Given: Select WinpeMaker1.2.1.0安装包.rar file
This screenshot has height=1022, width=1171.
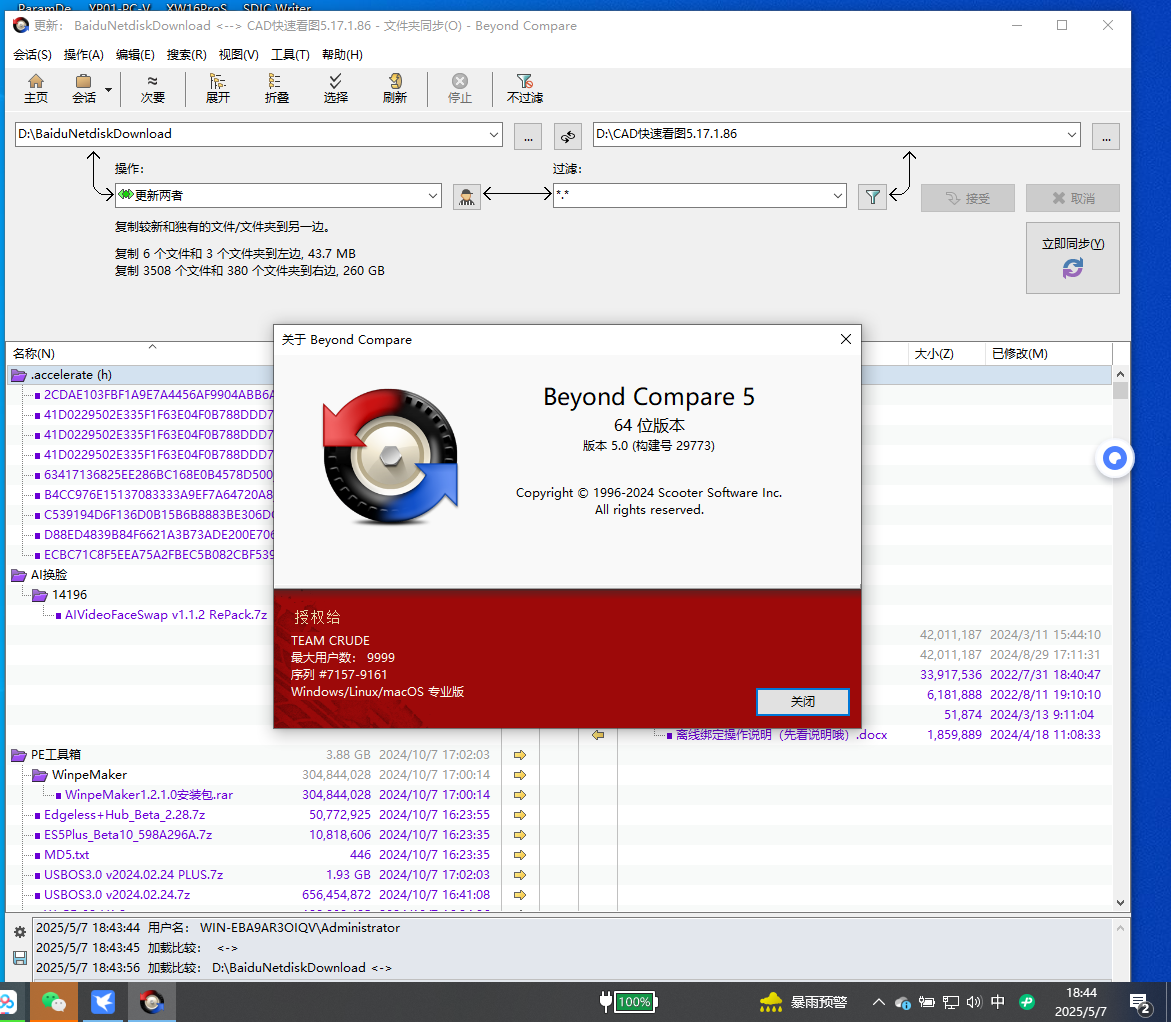Looking at the screenshot, I should (149, 795).
